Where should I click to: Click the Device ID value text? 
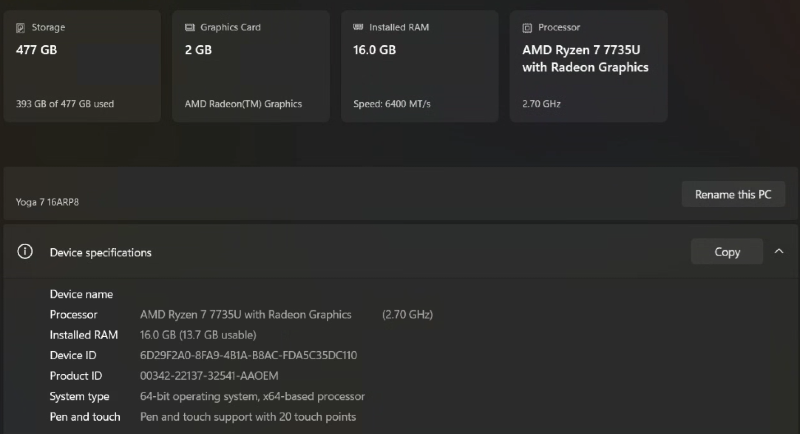(248, 355)
